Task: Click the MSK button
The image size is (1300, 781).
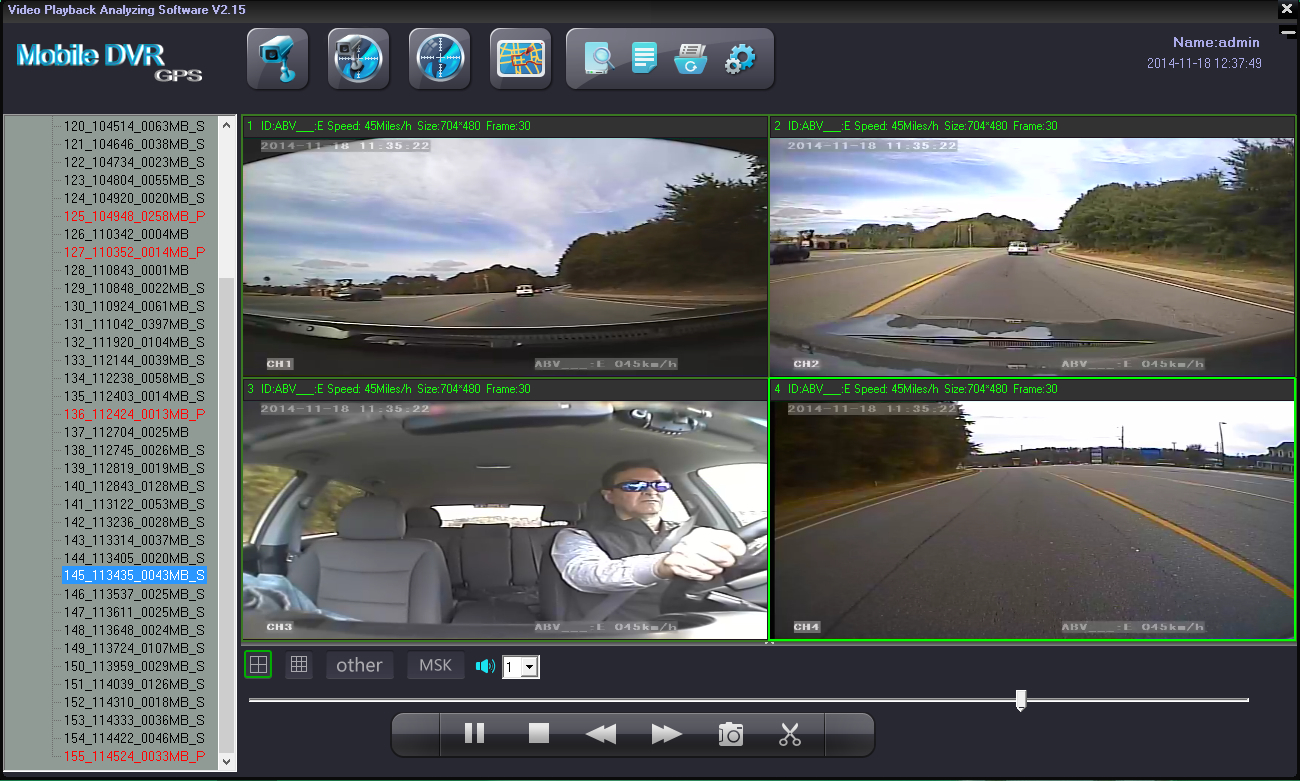Action: 435,665
